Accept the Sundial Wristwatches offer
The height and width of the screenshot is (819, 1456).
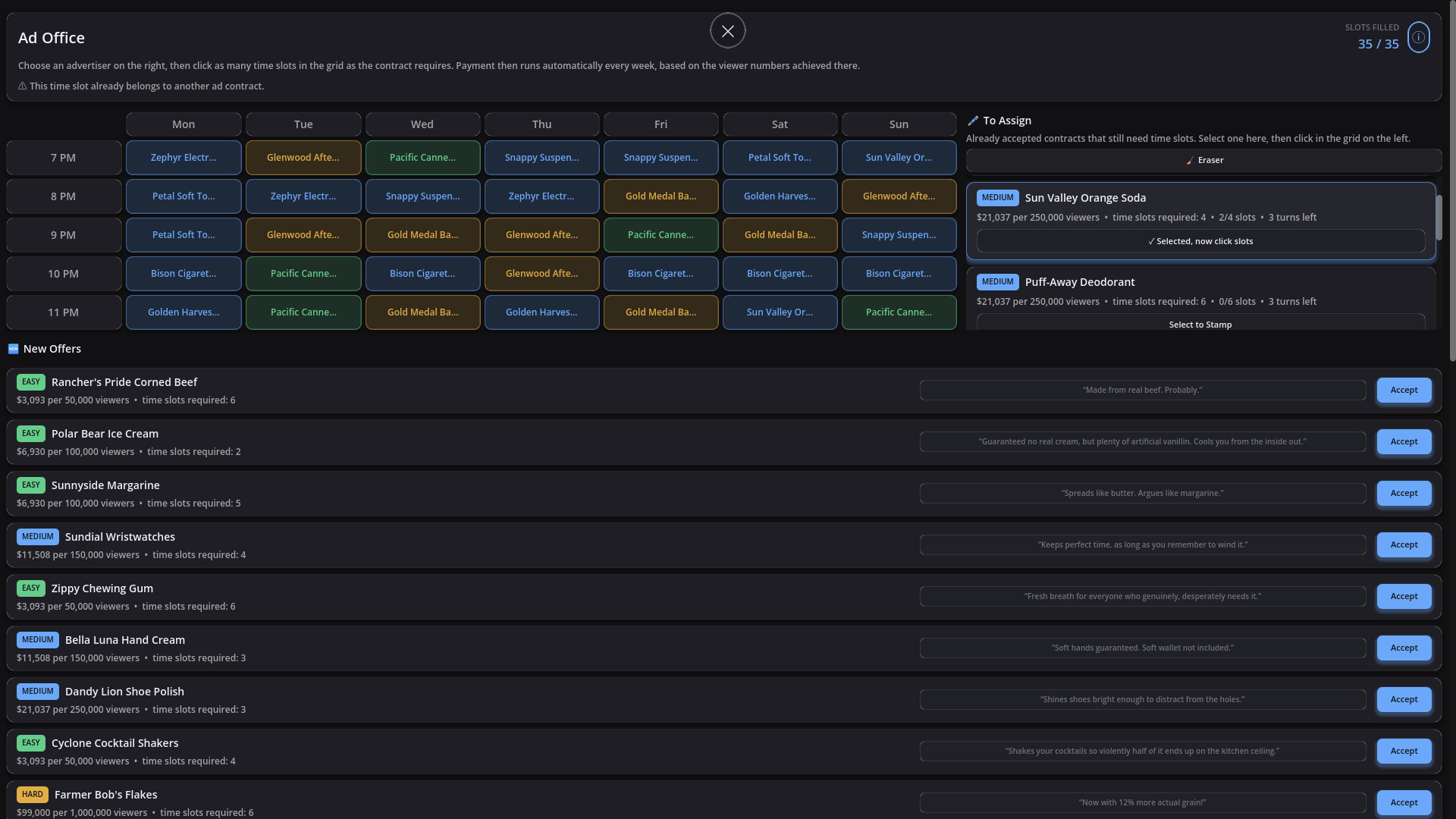pos(1404,544)
